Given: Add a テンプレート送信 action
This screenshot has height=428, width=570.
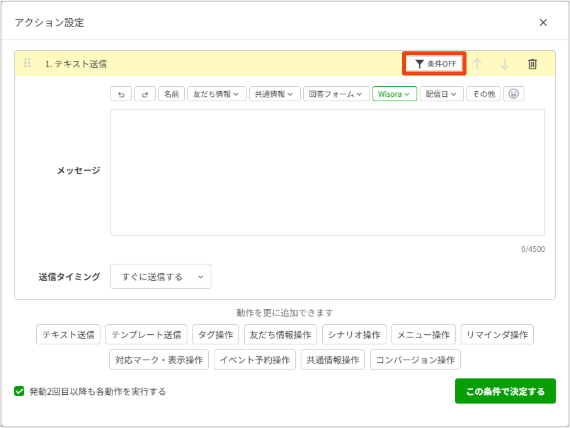Looking at the screenshot, I should pos(146,334).
